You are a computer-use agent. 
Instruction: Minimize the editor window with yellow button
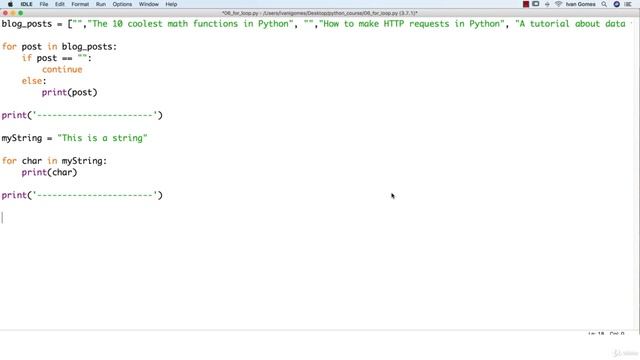[x=13, y=13]
